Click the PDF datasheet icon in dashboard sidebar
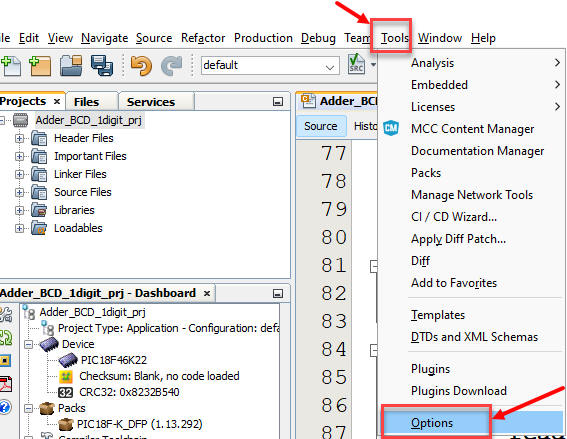The image size is (567, 439). [x=6, y=384]
